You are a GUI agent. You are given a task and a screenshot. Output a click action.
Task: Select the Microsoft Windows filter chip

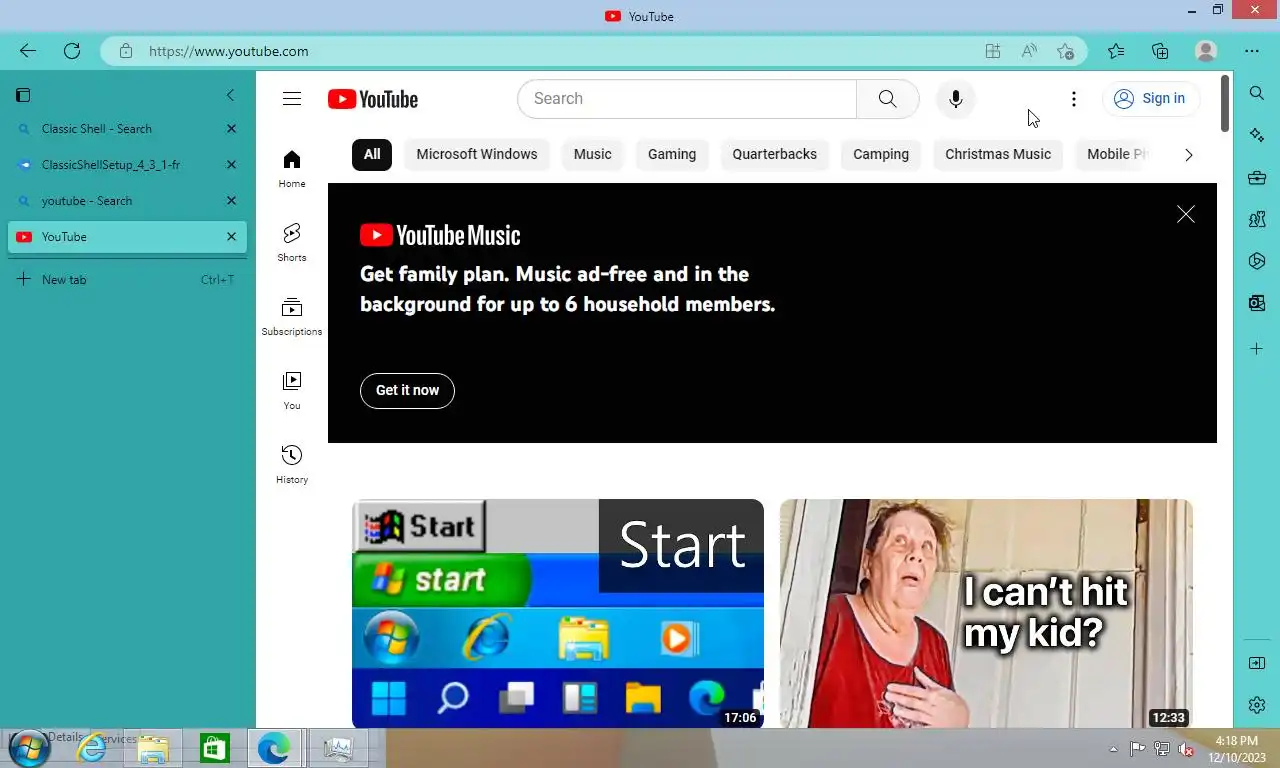pos(477,154)
